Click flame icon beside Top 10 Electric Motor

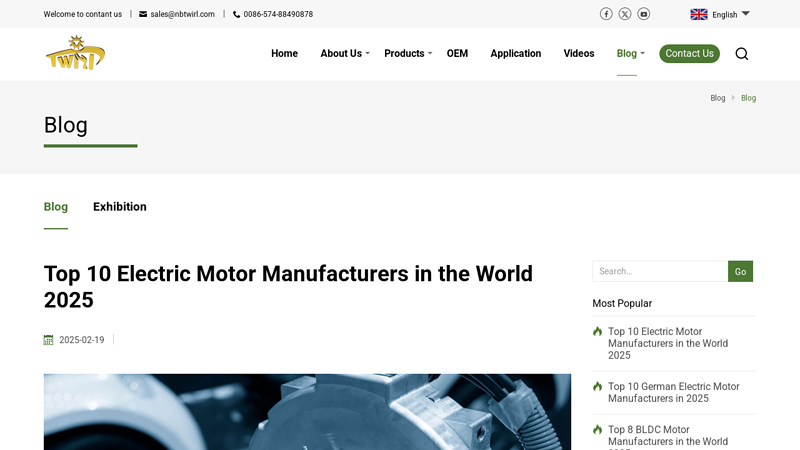[x=597, y=332]
